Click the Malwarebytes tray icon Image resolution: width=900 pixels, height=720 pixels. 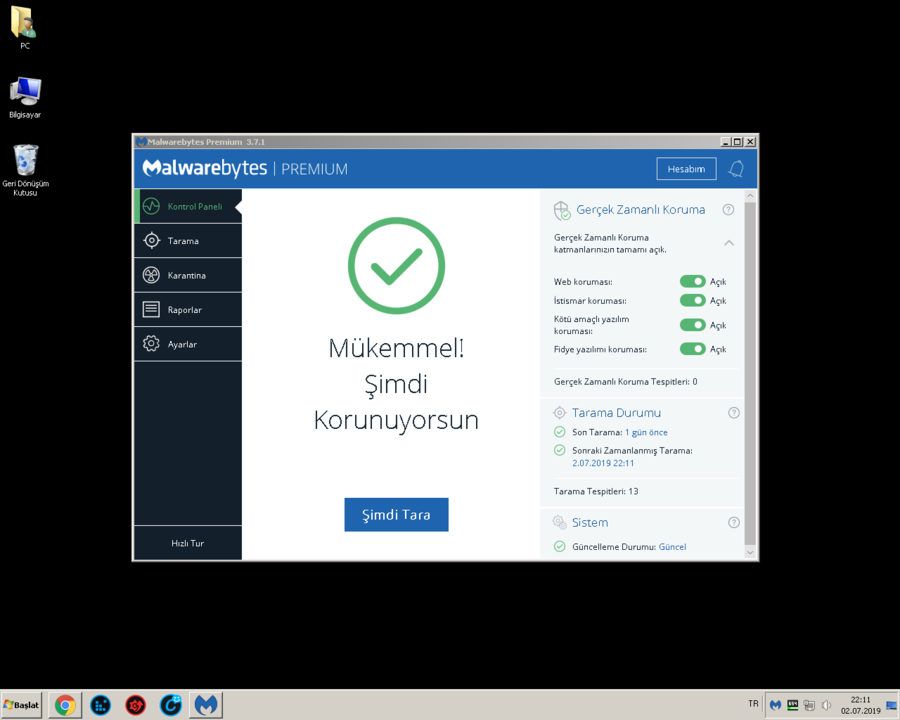coord(775,704)
